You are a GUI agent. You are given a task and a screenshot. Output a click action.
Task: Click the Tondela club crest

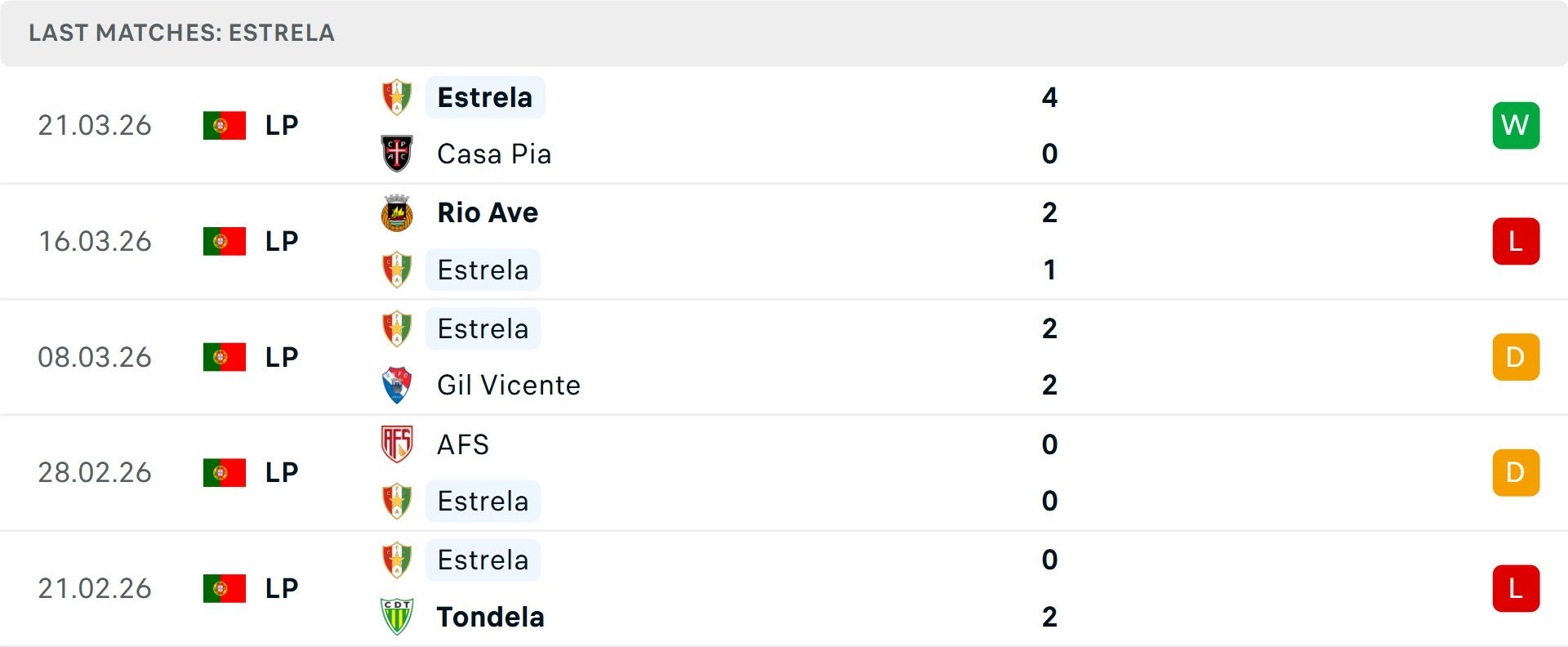coord(397,617)
